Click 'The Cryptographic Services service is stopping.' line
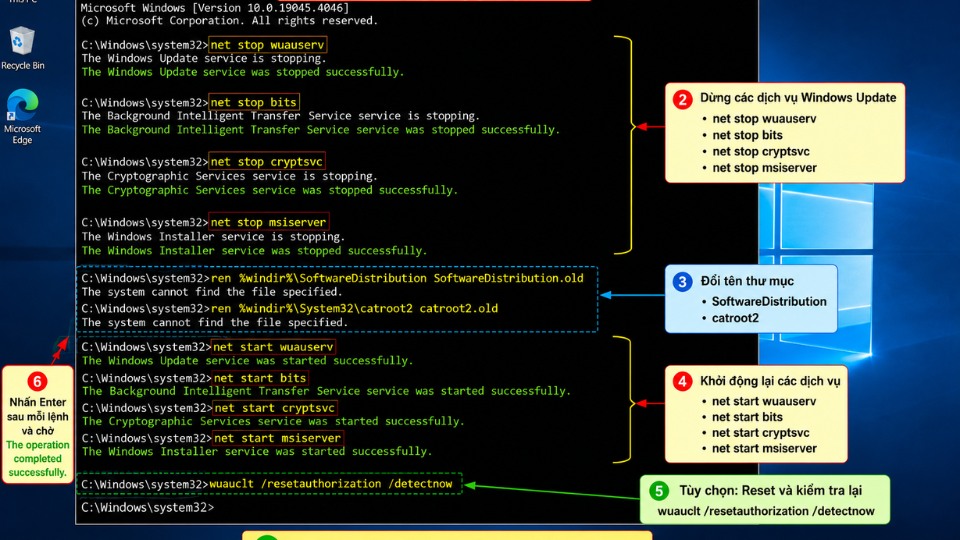This screenshot has width=960, height=540. tap(230, 176)
